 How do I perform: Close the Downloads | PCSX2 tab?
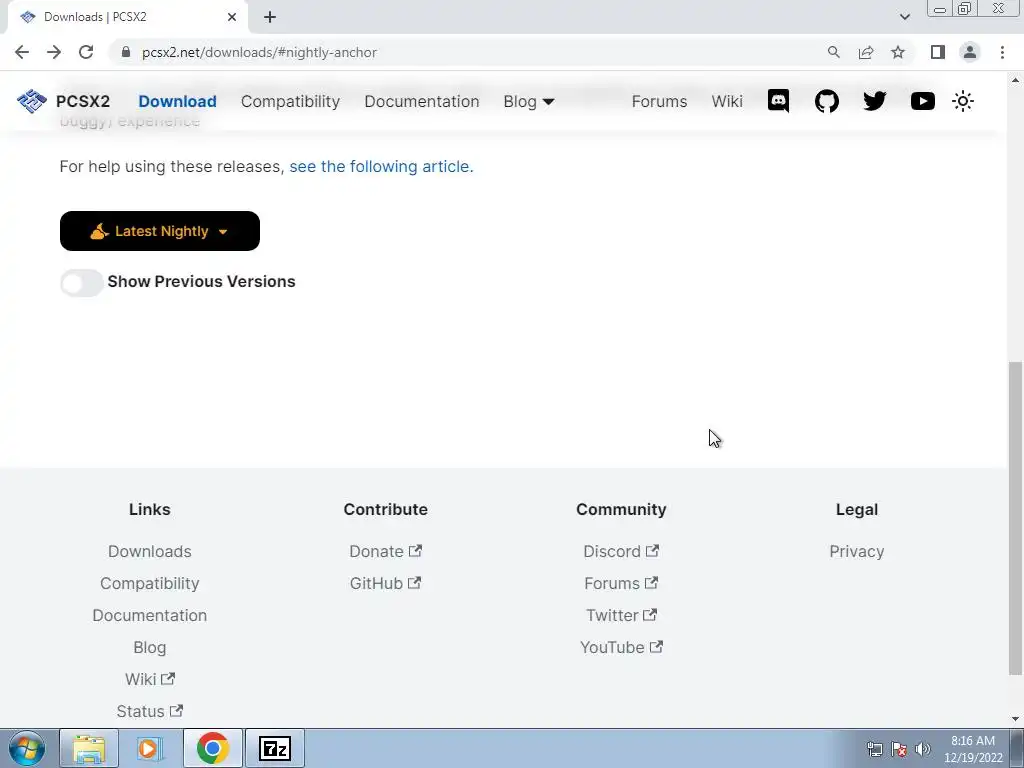pyautogui.click(x=232, y=17)
